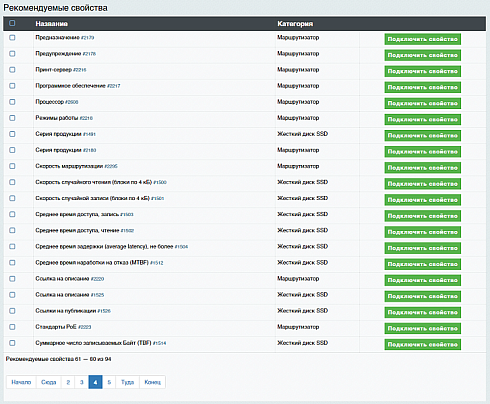
Task: Check the Принт-сервер row checkbox
Action: [x=12, y=70]
